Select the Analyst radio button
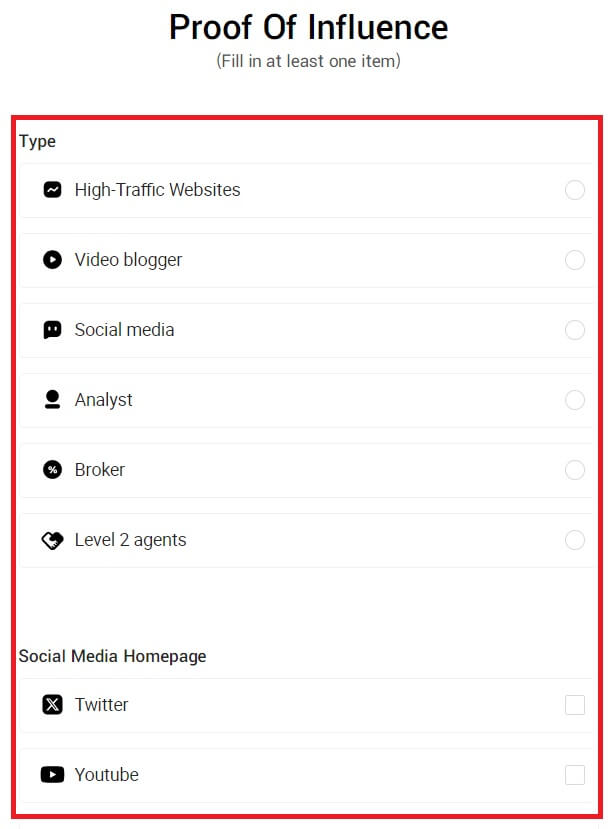 pos(575,400)
